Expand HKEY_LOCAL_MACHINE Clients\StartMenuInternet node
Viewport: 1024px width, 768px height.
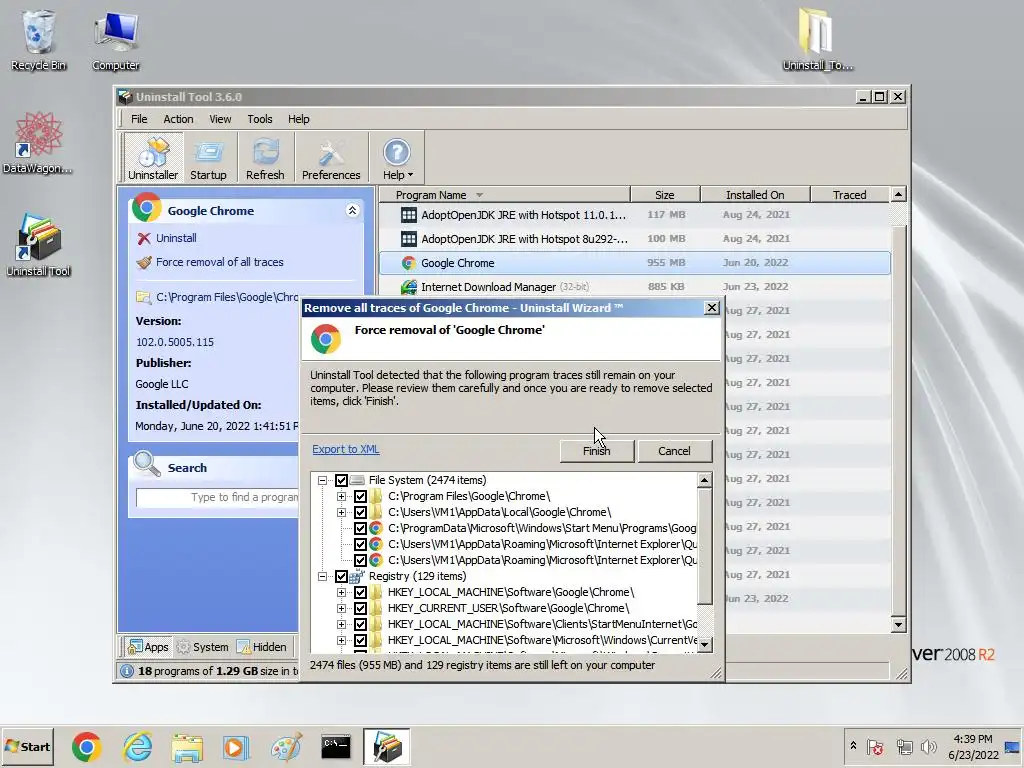point(341,624)
